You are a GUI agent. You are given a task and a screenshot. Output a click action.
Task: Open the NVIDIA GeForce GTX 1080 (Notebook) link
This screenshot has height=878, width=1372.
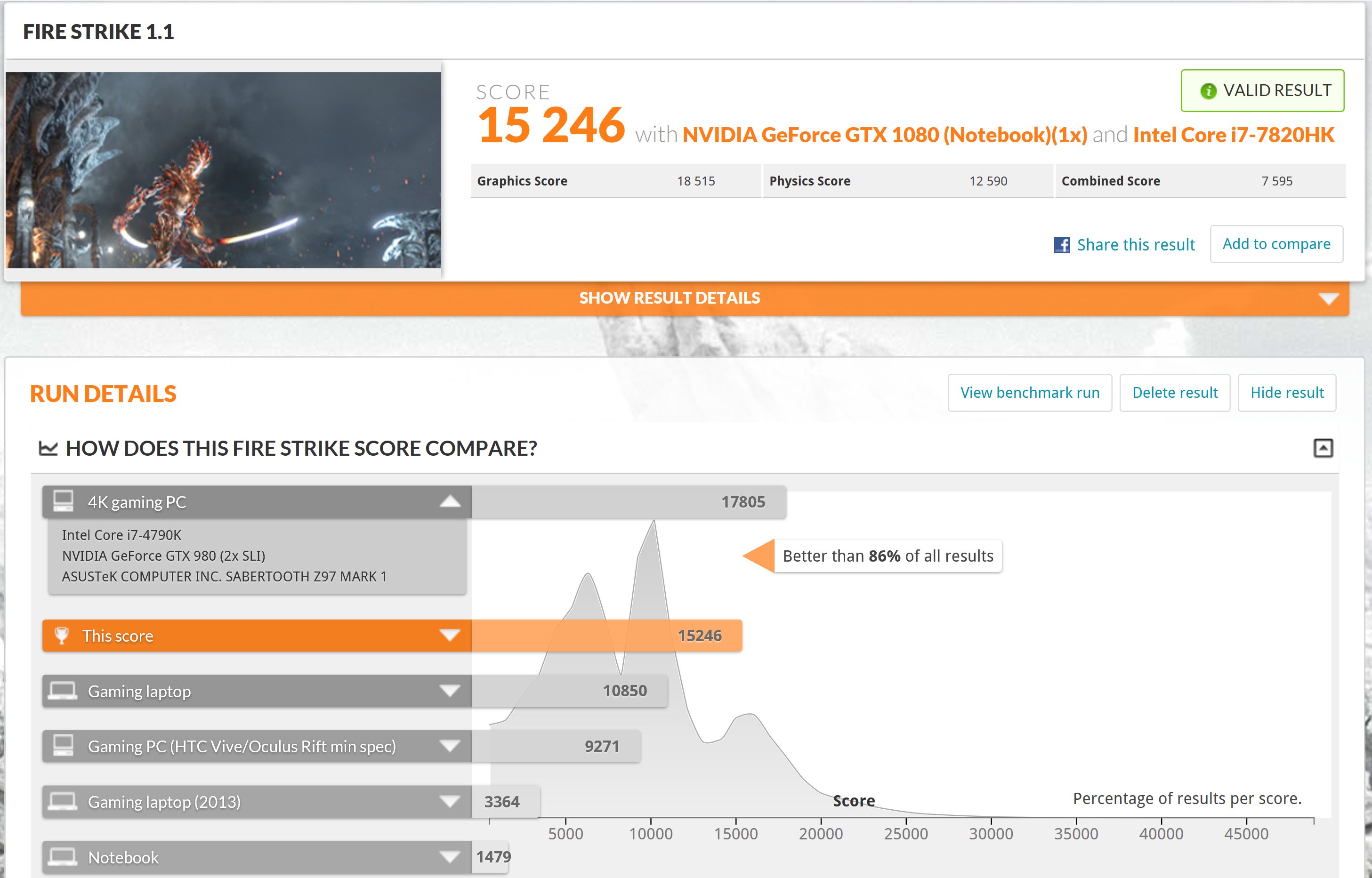(x=885, y=135)
